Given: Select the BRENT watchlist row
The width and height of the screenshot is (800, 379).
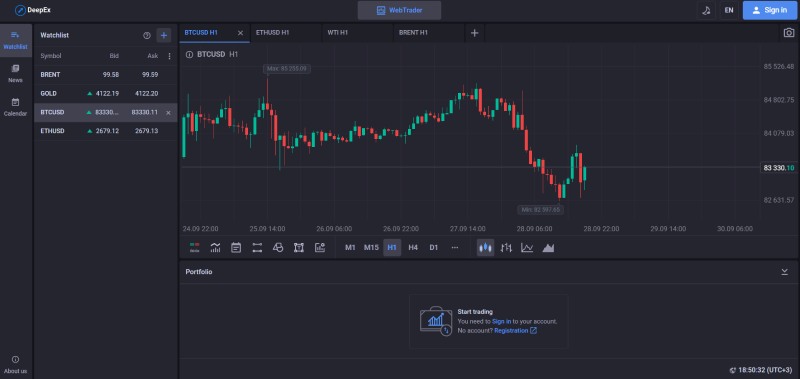Looking at the screenshot, I should coord(106,74).
